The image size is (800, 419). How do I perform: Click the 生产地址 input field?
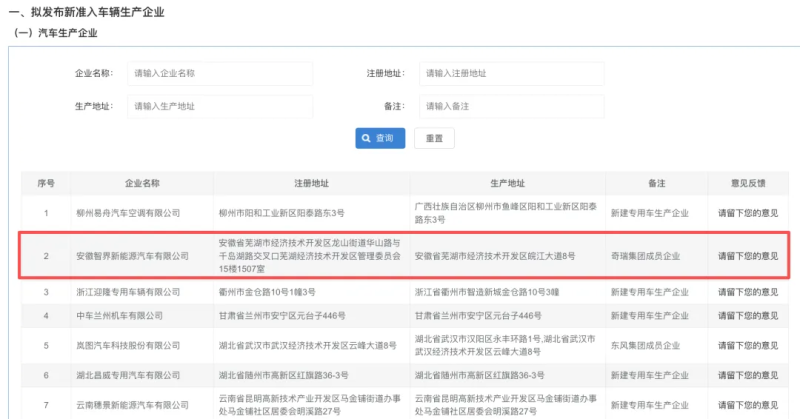pyautogui.click(x=220, y=106)
